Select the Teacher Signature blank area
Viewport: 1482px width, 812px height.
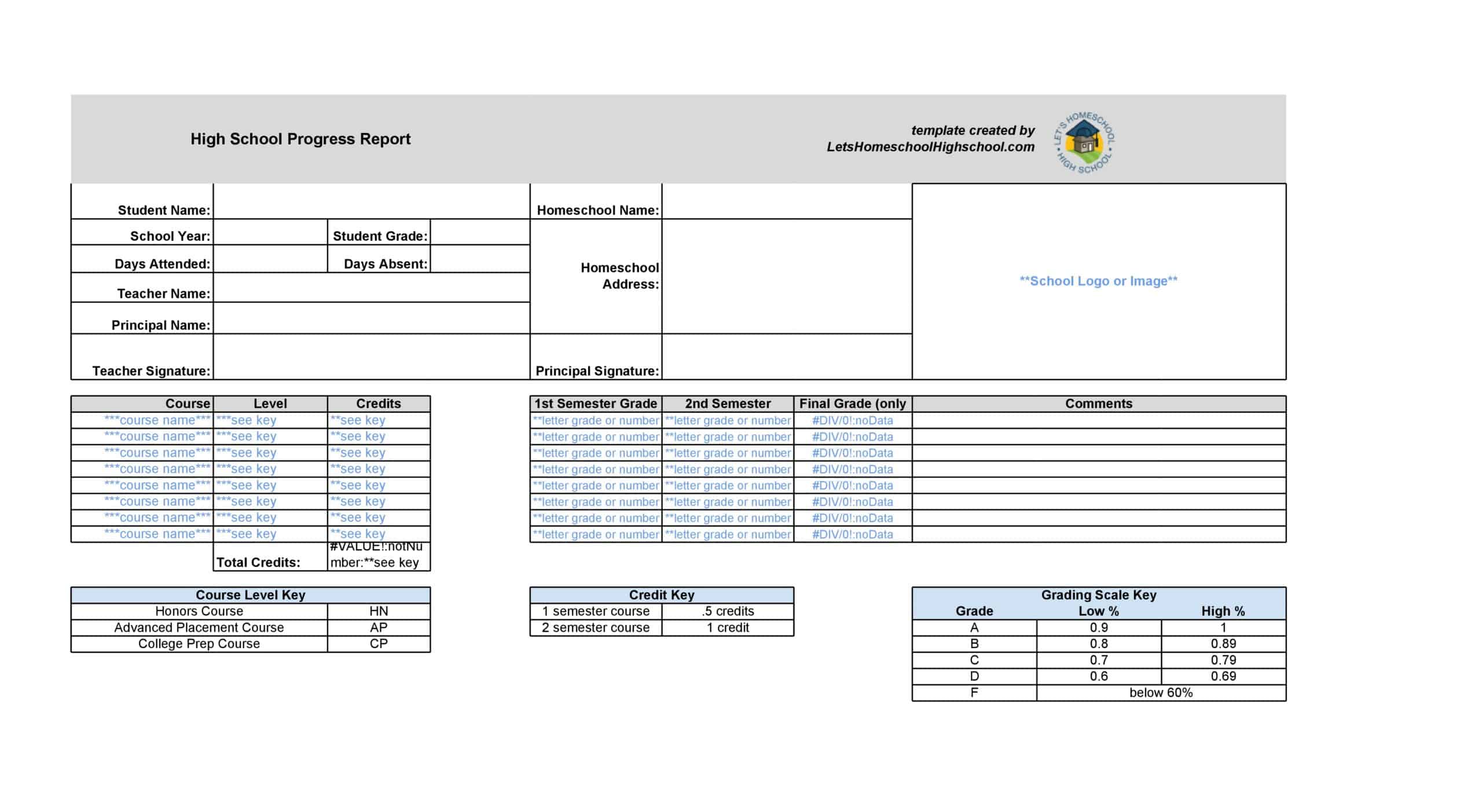pos(371,357)
